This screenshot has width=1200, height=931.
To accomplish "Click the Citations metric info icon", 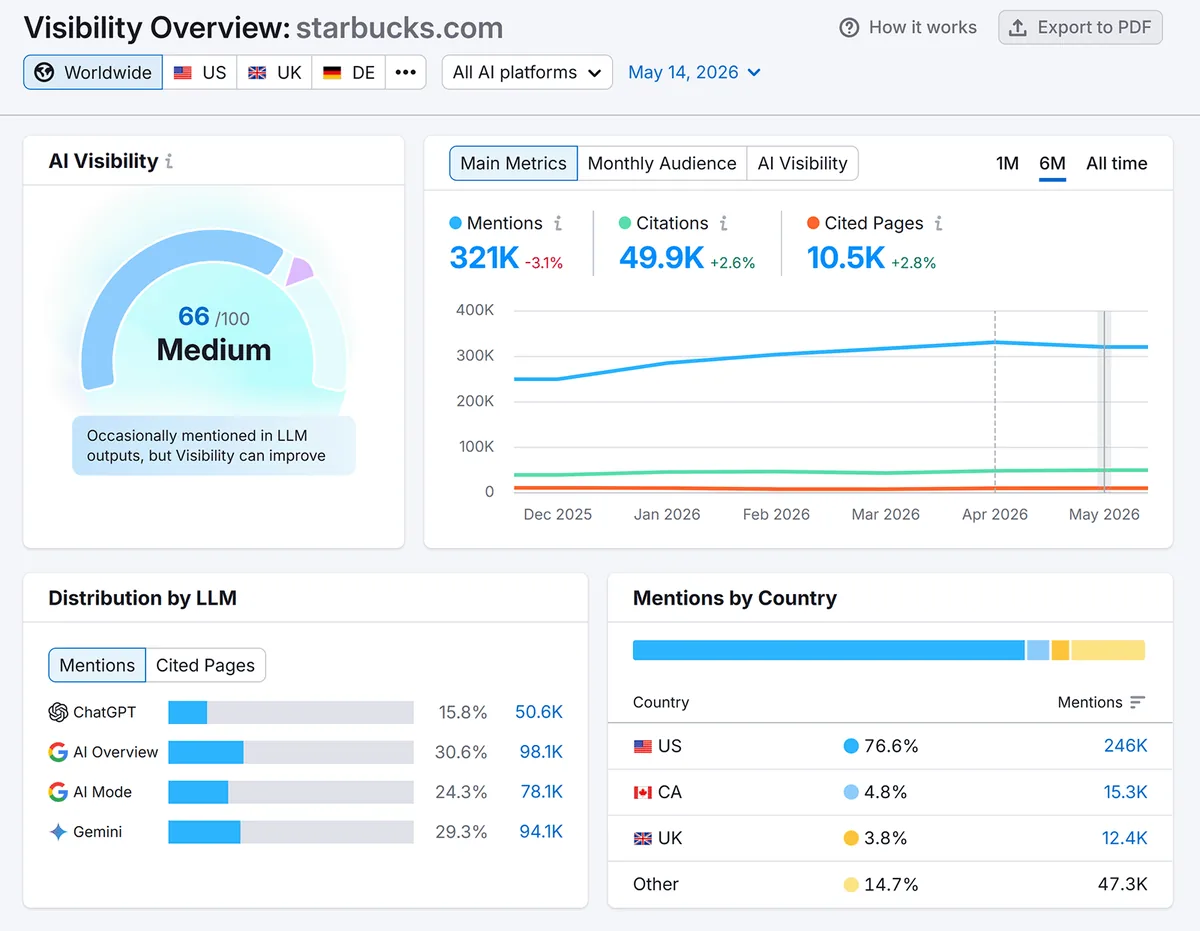I will pyautogui.click(x=723, y=223).
